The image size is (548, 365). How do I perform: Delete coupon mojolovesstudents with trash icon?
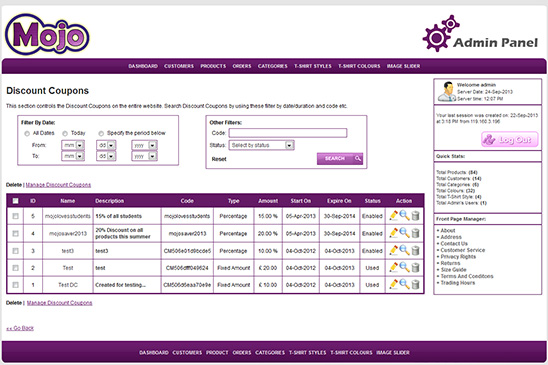coord(415,216)
